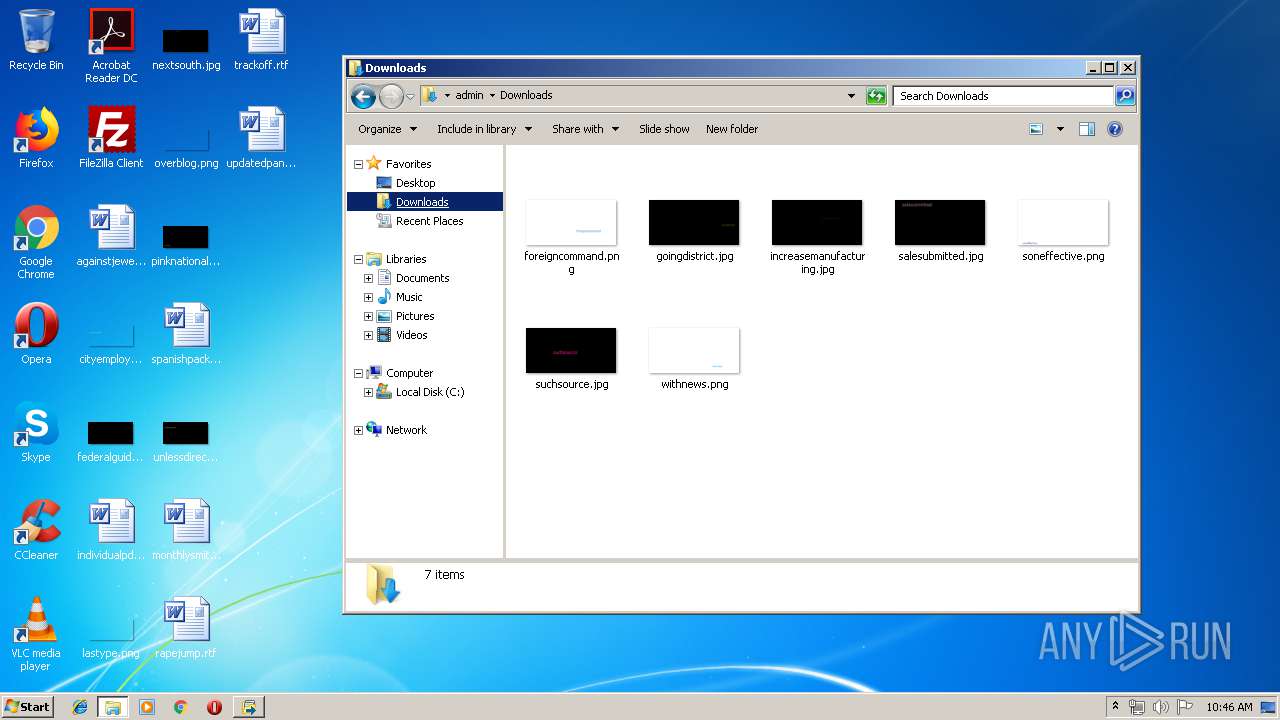Click the Search Downloads field
The width and height of the screenshot is (1280, 720).
coord(1003,96)
